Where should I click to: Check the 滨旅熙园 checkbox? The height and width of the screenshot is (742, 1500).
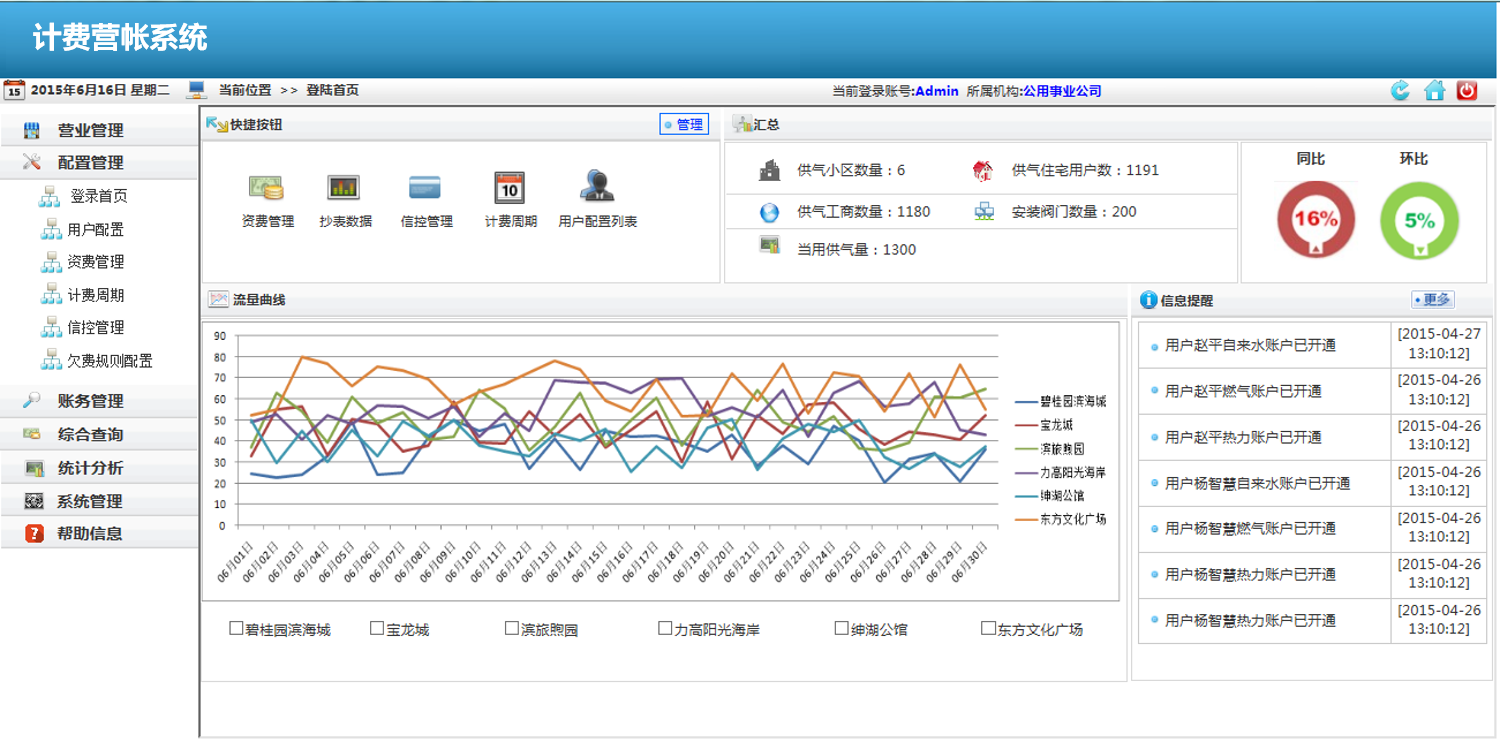tap(512, 628)
